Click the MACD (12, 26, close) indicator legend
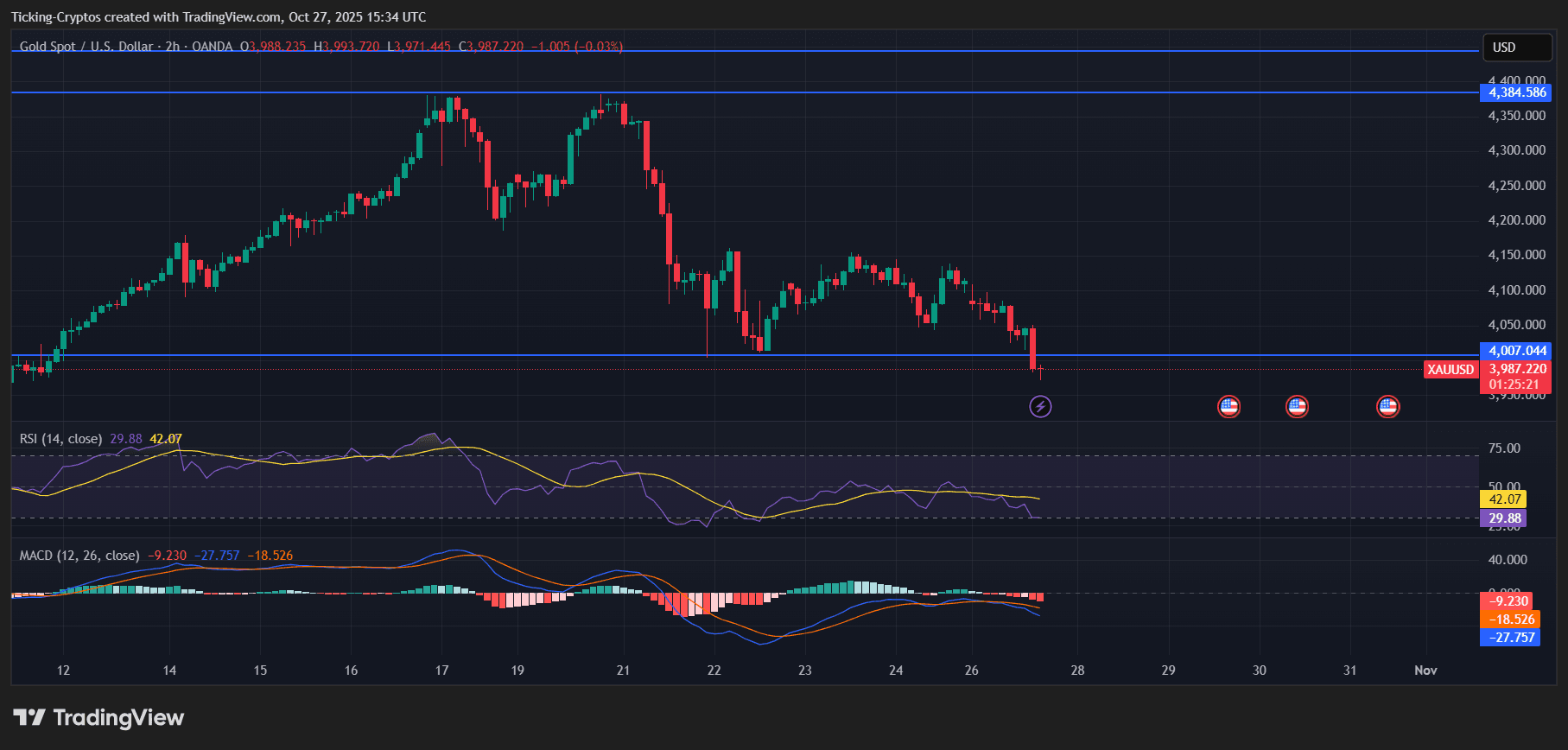 pos(79,556)
